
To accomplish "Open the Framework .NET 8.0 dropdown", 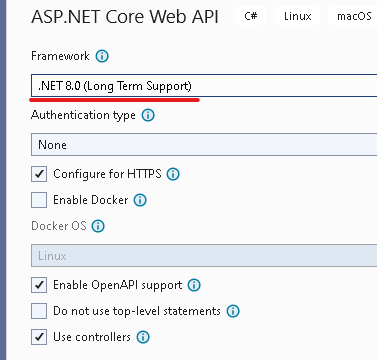I will [204, 86].
